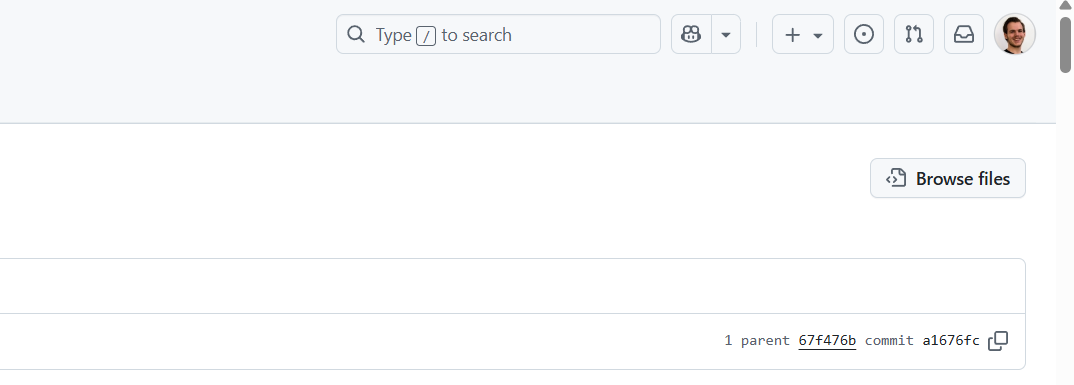
Task: Open the Copilot chat icon
Action: pyautogui.click(x=691, y=34)
